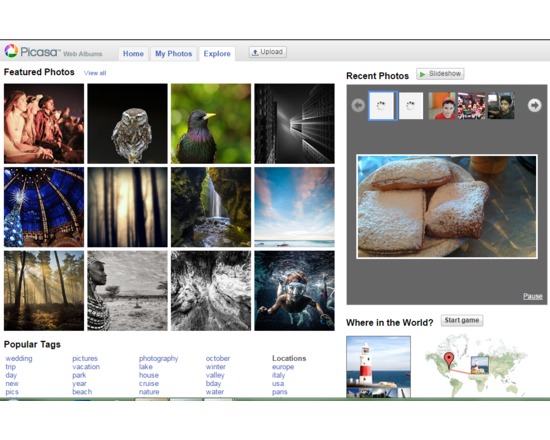550x440 pixels.
Task: Open the paris location tag
Action: [280, 392]
